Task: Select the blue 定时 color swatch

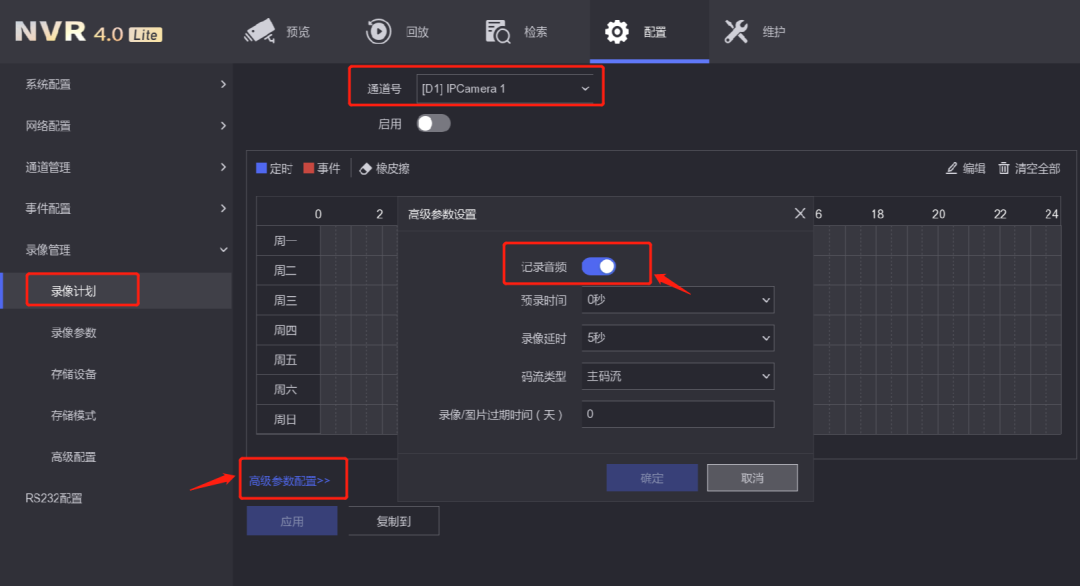Action: point(262,168)
